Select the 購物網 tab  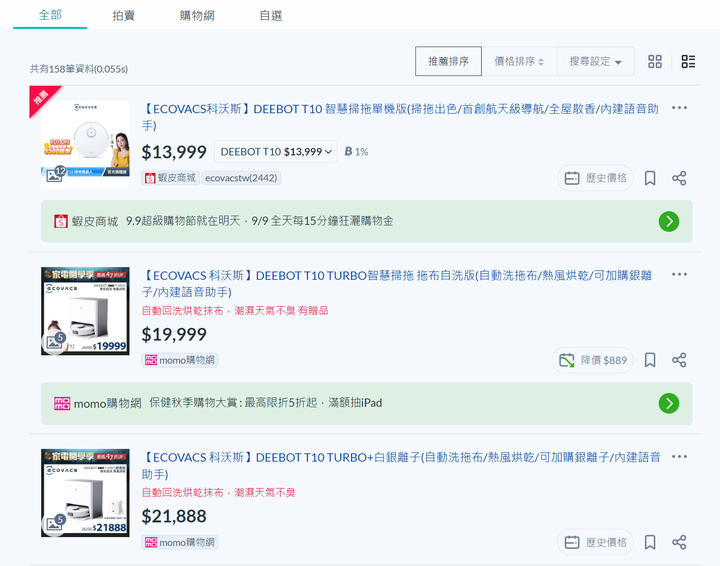coord(197,16)
